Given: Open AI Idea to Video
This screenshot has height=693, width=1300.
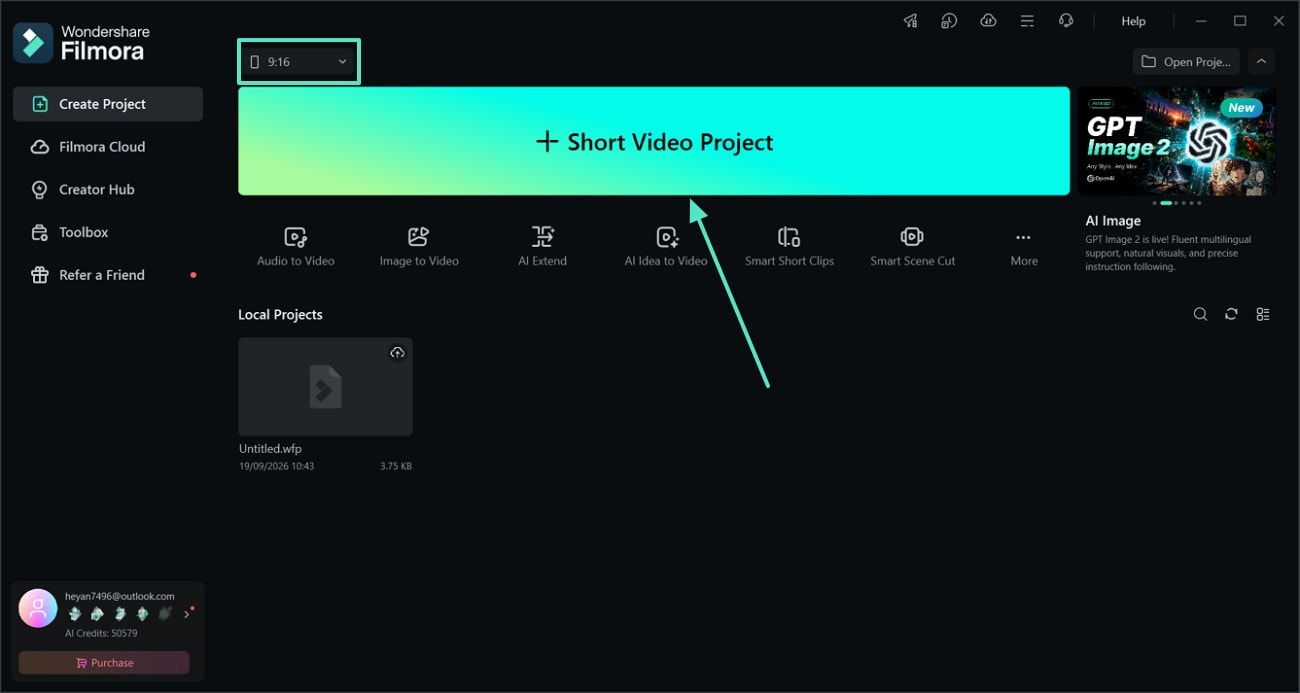Looking at the screenshot, I should click(666, 246).
